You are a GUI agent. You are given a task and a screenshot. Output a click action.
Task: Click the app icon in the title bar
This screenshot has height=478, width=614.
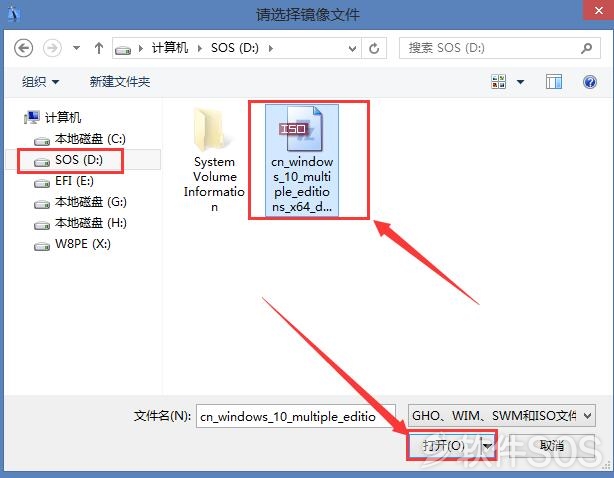(14, 14)
